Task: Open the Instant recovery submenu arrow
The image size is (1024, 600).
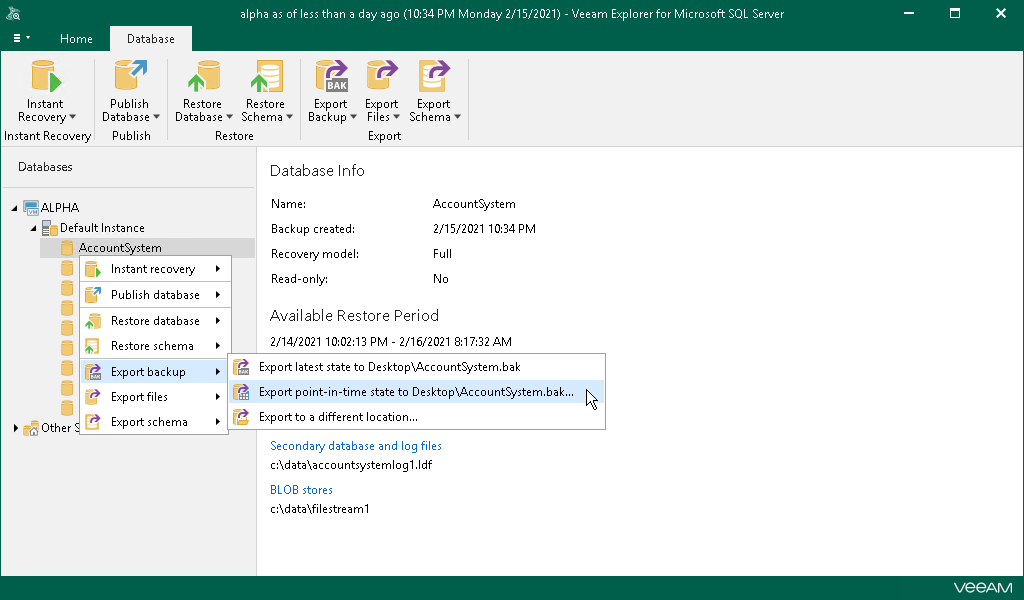Action: point(217,269)
